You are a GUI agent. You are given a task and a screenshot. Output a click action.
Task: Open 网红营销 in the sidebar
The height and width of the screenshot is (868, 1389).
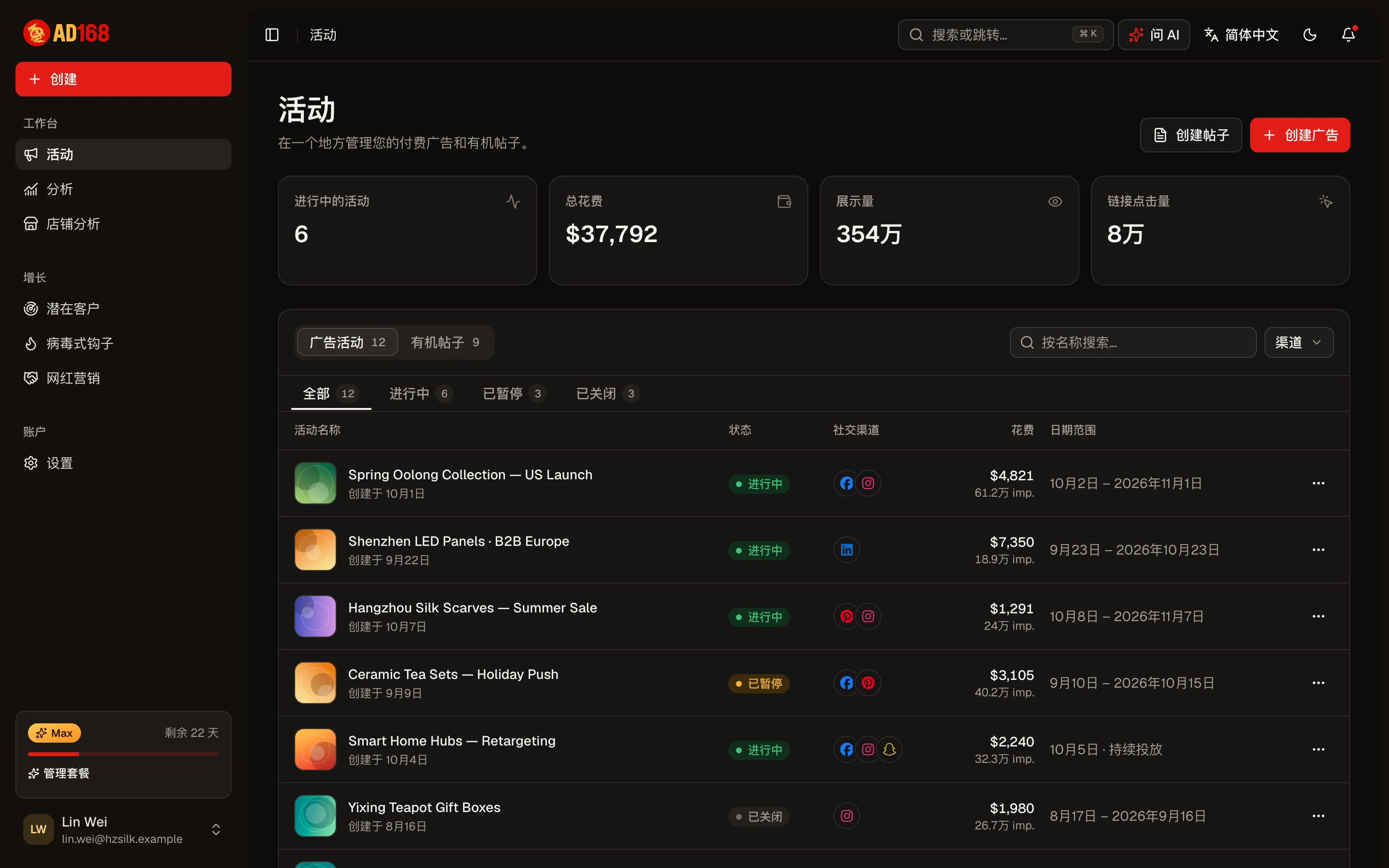pos(123,378)
